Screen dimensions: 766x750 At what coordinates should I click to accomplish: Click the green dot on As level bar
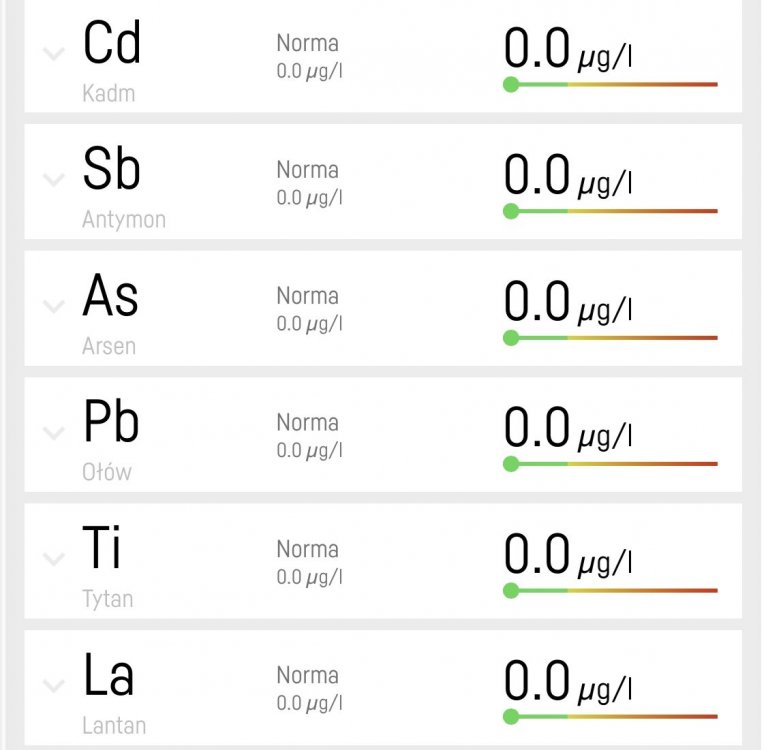511,338
